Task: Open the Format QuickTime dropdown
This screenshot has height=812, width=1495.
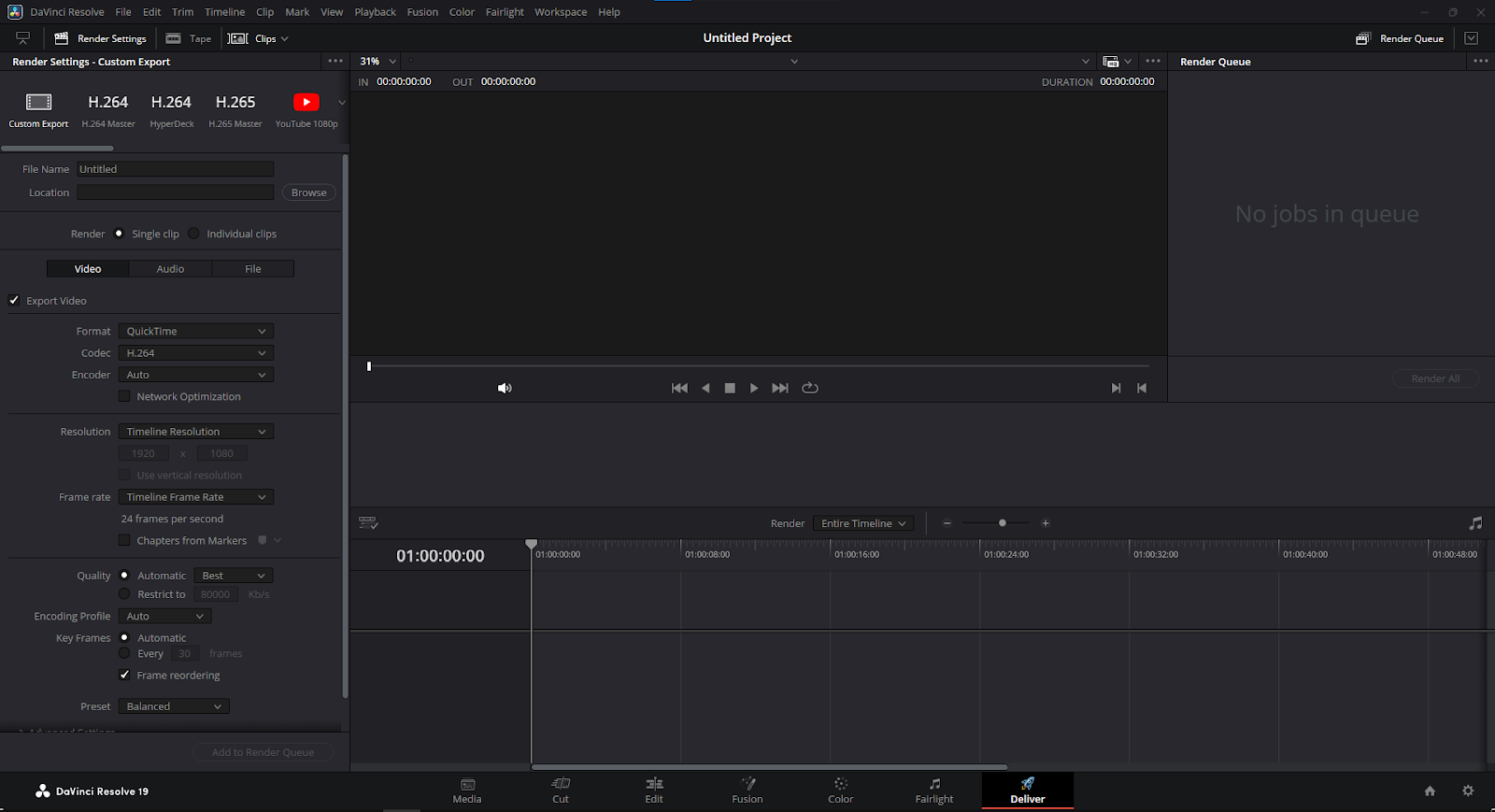Action: click(x=196, y=331)
